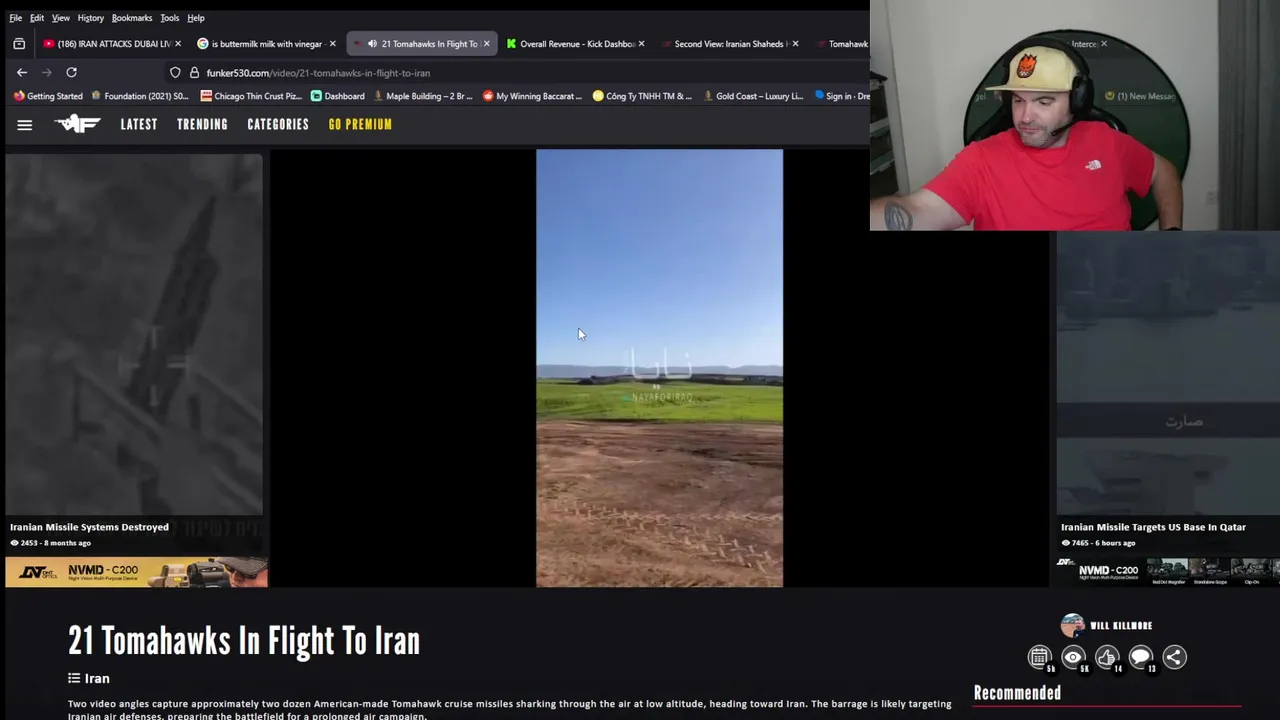Open the Sign in bookmark
Image resolution: width=1280 pixels, height=720 pixels.
842,96
